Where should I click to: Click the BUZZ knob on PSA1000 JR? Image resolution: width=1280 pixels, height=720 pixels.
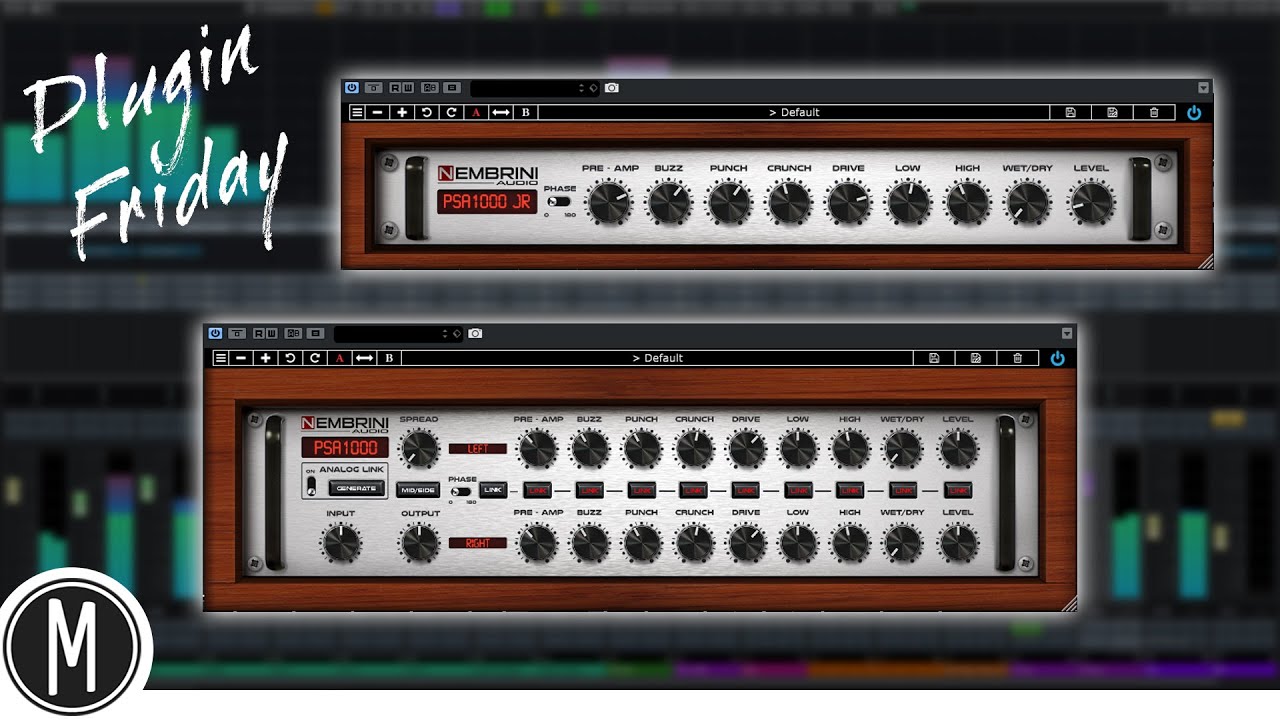[x=669, y=203]
